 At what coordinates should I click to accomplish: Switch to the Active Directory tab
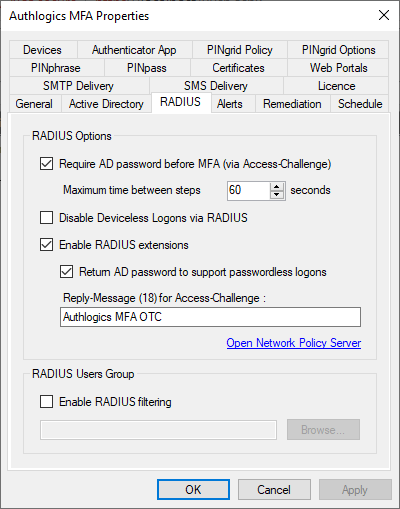tap(106, 104)
